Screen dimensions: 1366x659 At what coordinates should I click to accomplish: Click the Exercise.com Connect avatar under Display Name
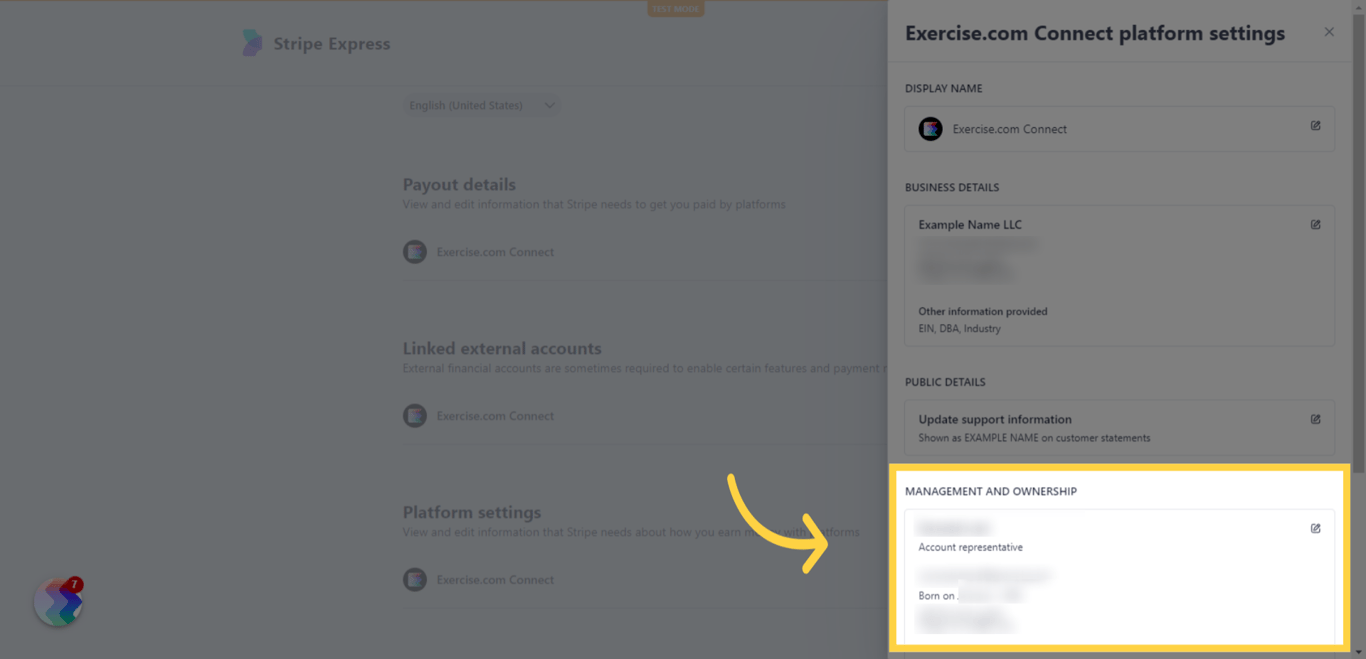930,128
